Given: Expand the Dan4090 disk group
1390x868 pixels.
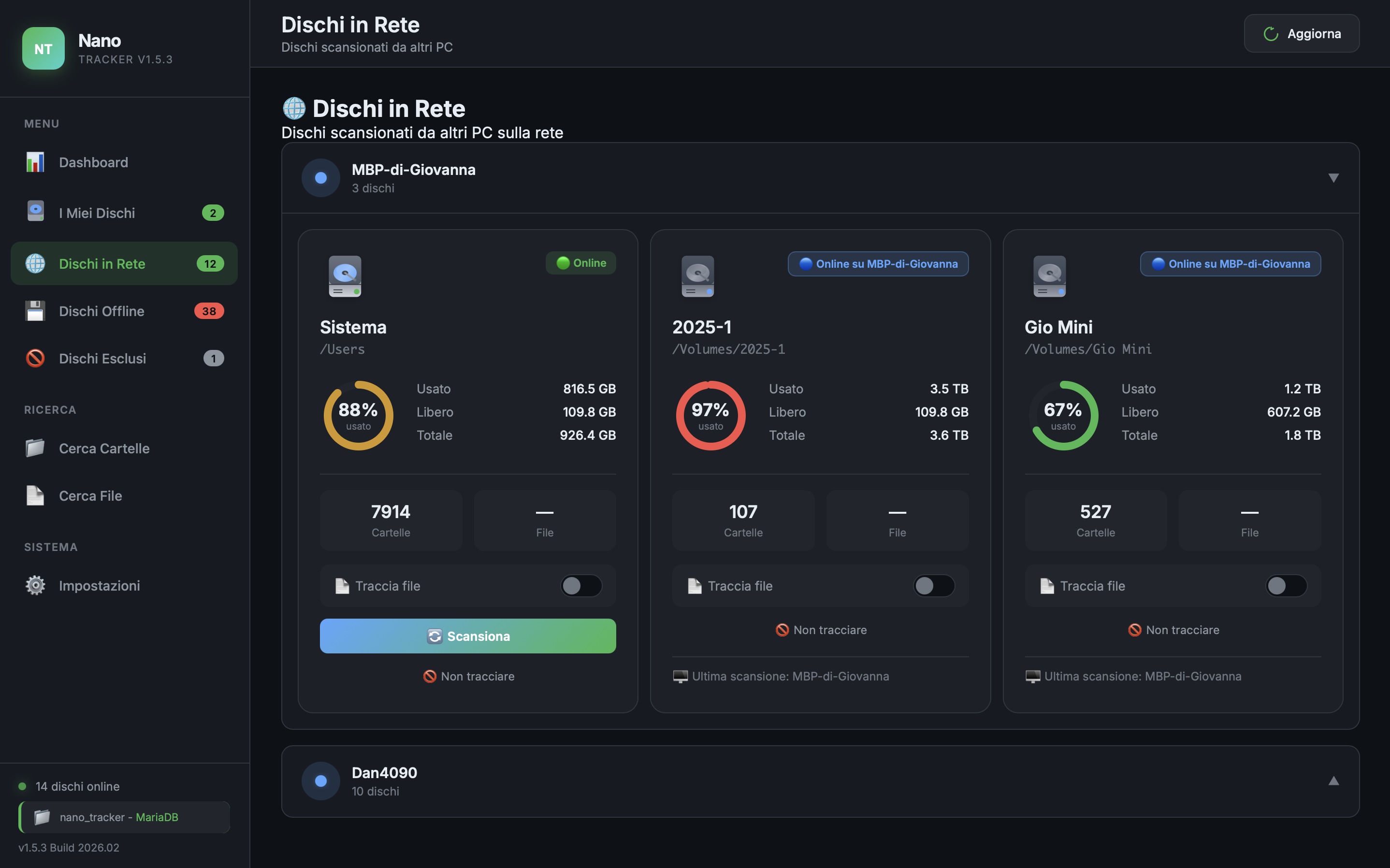Looking at the screenshot, I should 1334,781.
